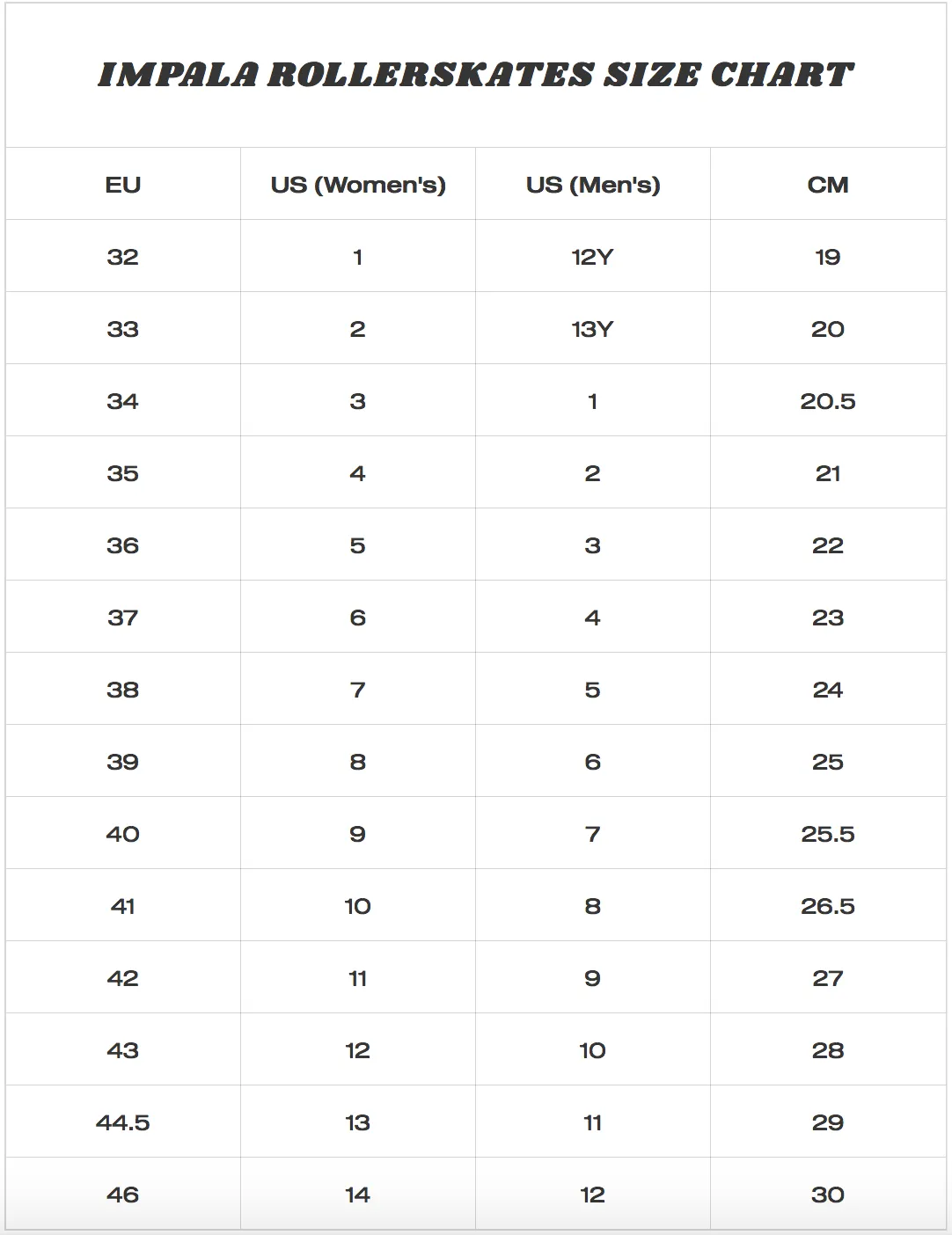This screenshot has height=1235, width=952.
Task: Click women's size 13 cell
Action: pyautogui.click(x=358, y=1122)
